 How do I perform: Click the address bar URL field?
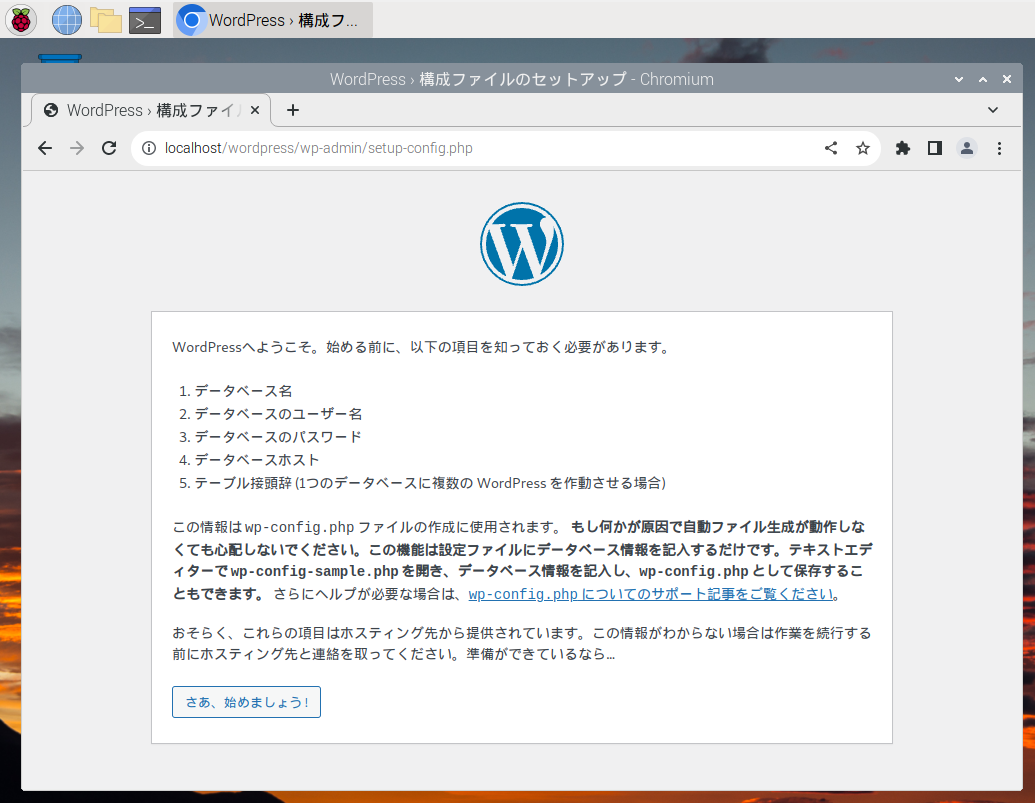pos(480,148)
